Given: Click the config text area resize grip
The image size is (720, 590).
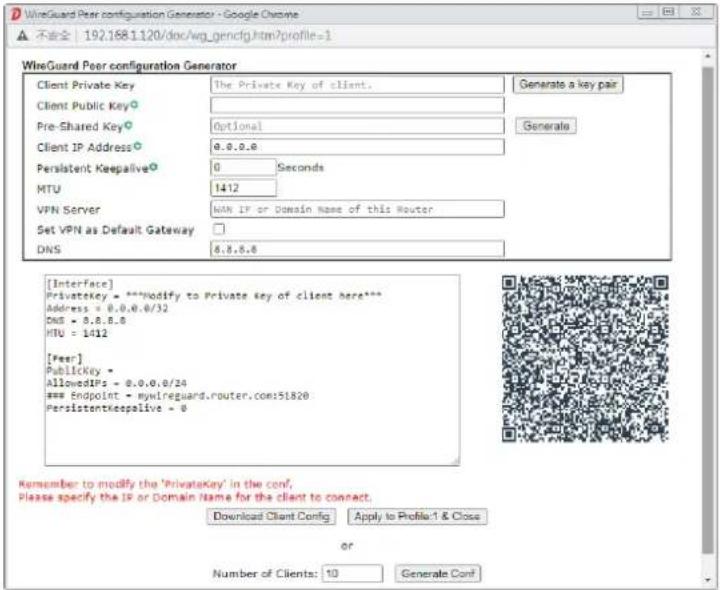Looking at the screenshot, I should 455,461.
